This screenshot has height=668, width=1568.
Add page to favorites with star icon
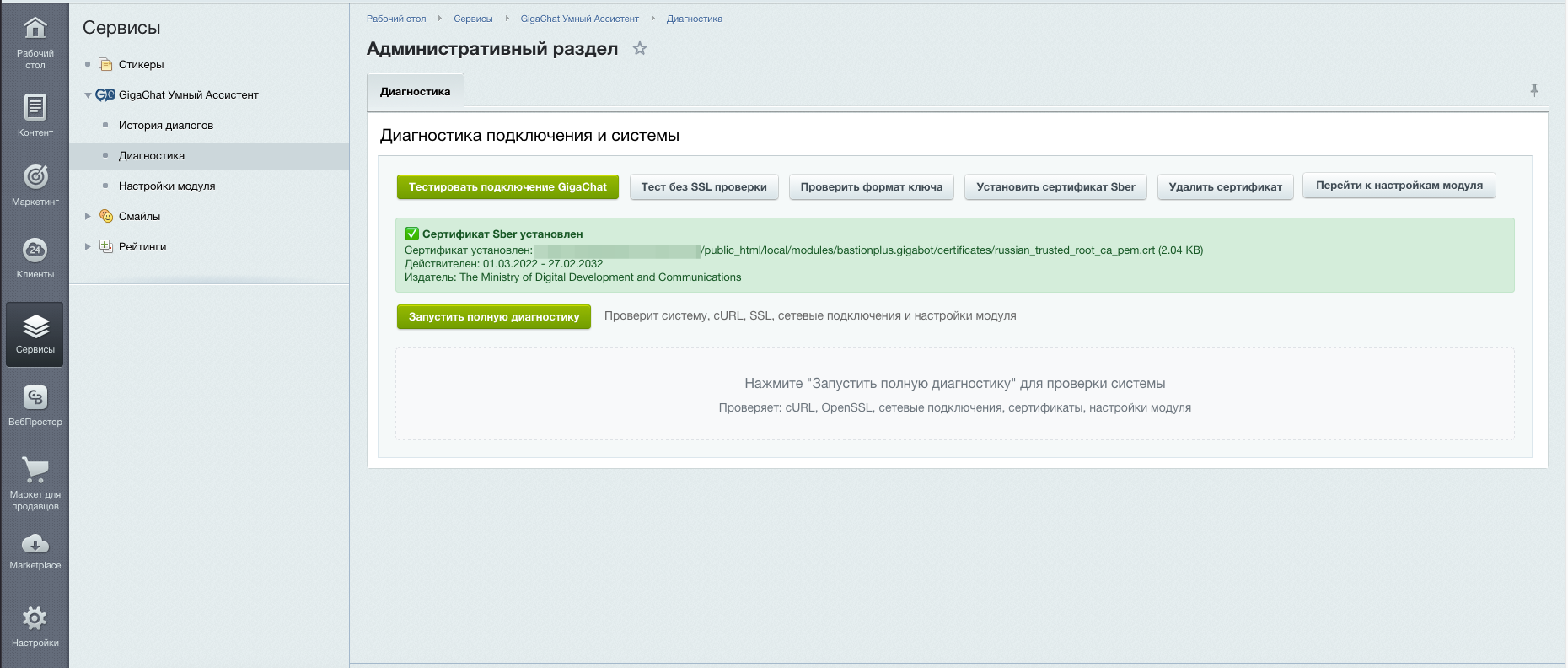(x=640, y=49)
